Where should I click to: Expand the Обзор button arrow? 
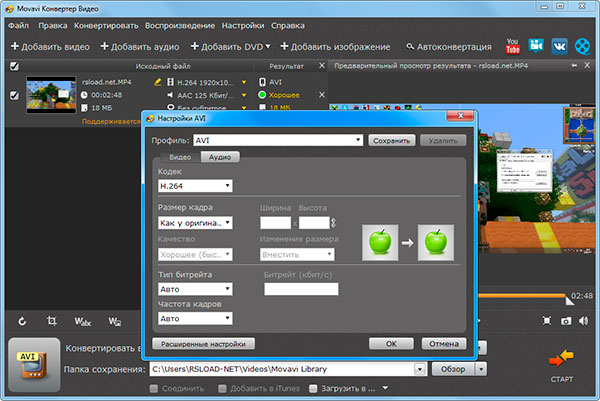point(481,369)
